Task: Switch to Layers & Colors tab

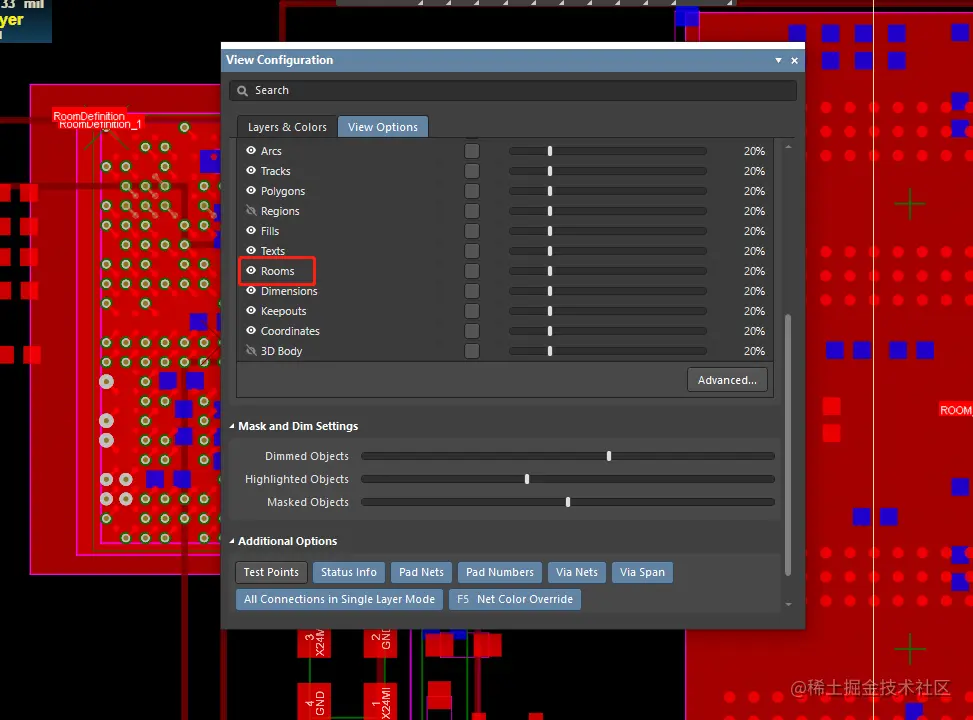Action: (287, 127)
